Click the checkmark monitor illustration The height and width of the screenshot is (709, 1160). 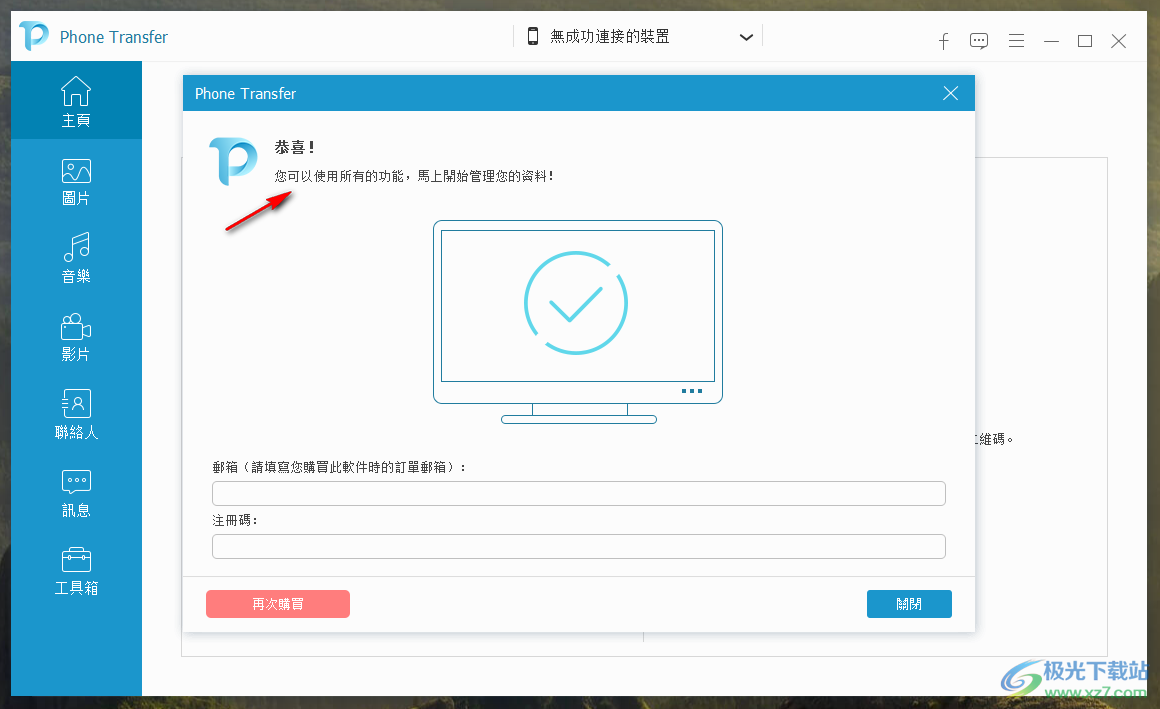(578, 303)
